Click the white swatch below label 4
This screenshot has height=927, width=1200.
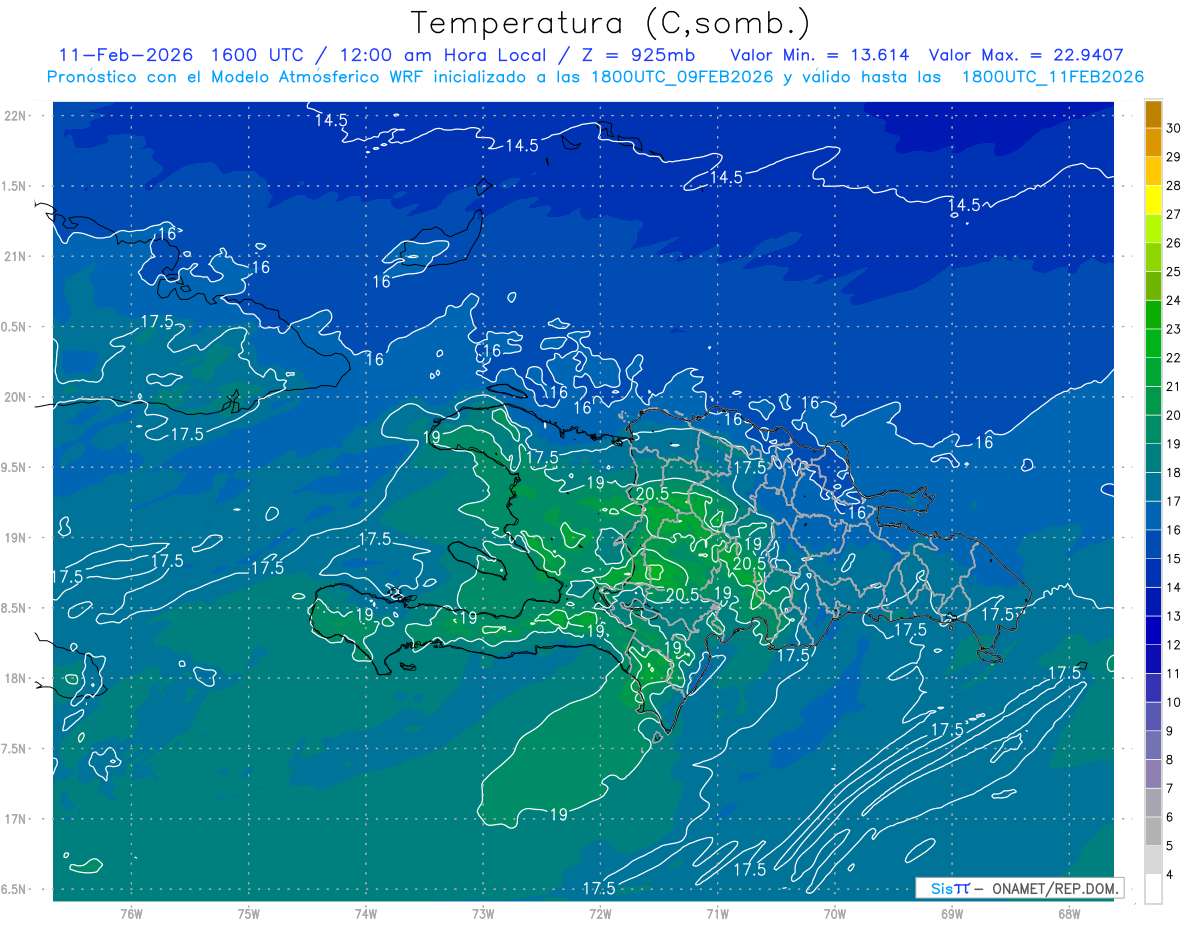click(1153, 889)
